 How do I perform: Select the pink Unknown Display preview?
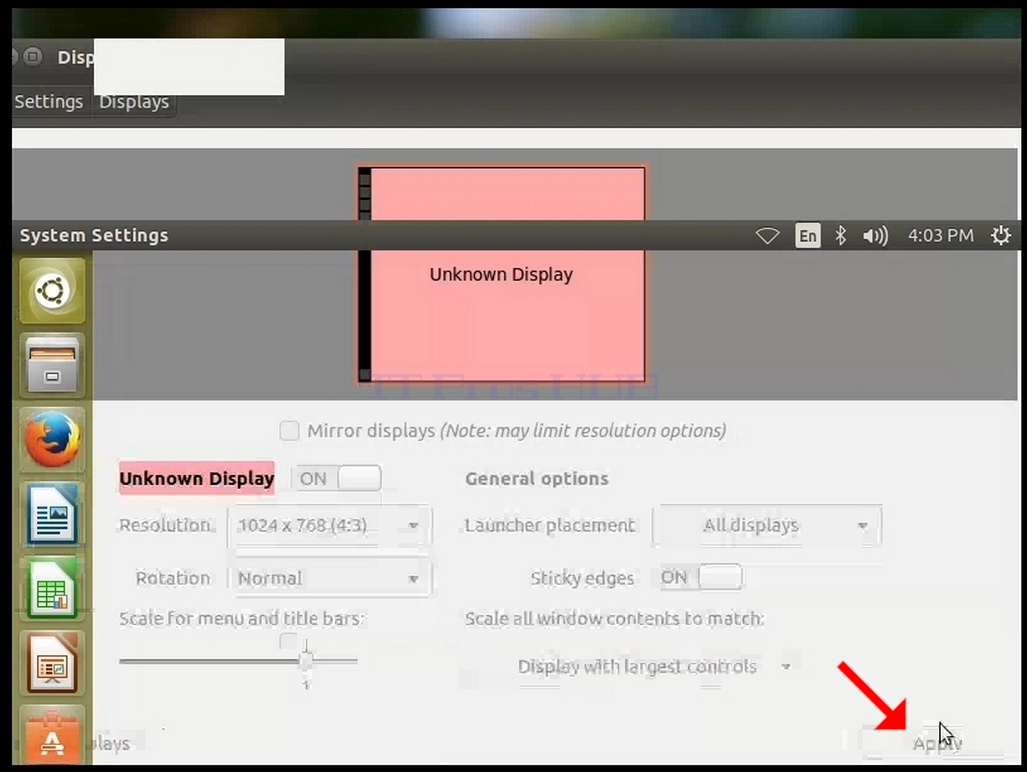pyautogui.click(x=502, y=274)
